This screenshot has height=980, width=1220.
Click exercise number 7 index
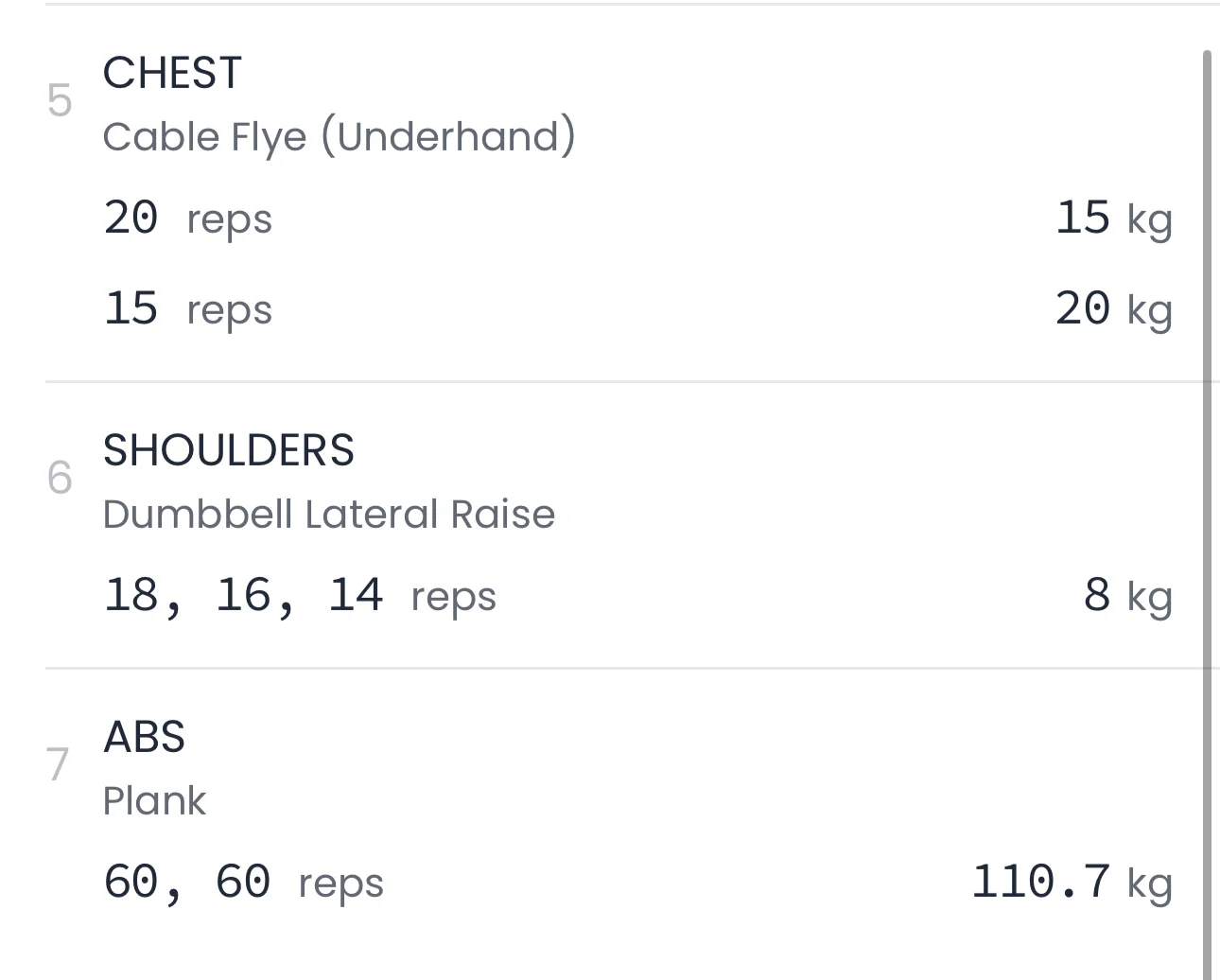[x=59, y=764]
